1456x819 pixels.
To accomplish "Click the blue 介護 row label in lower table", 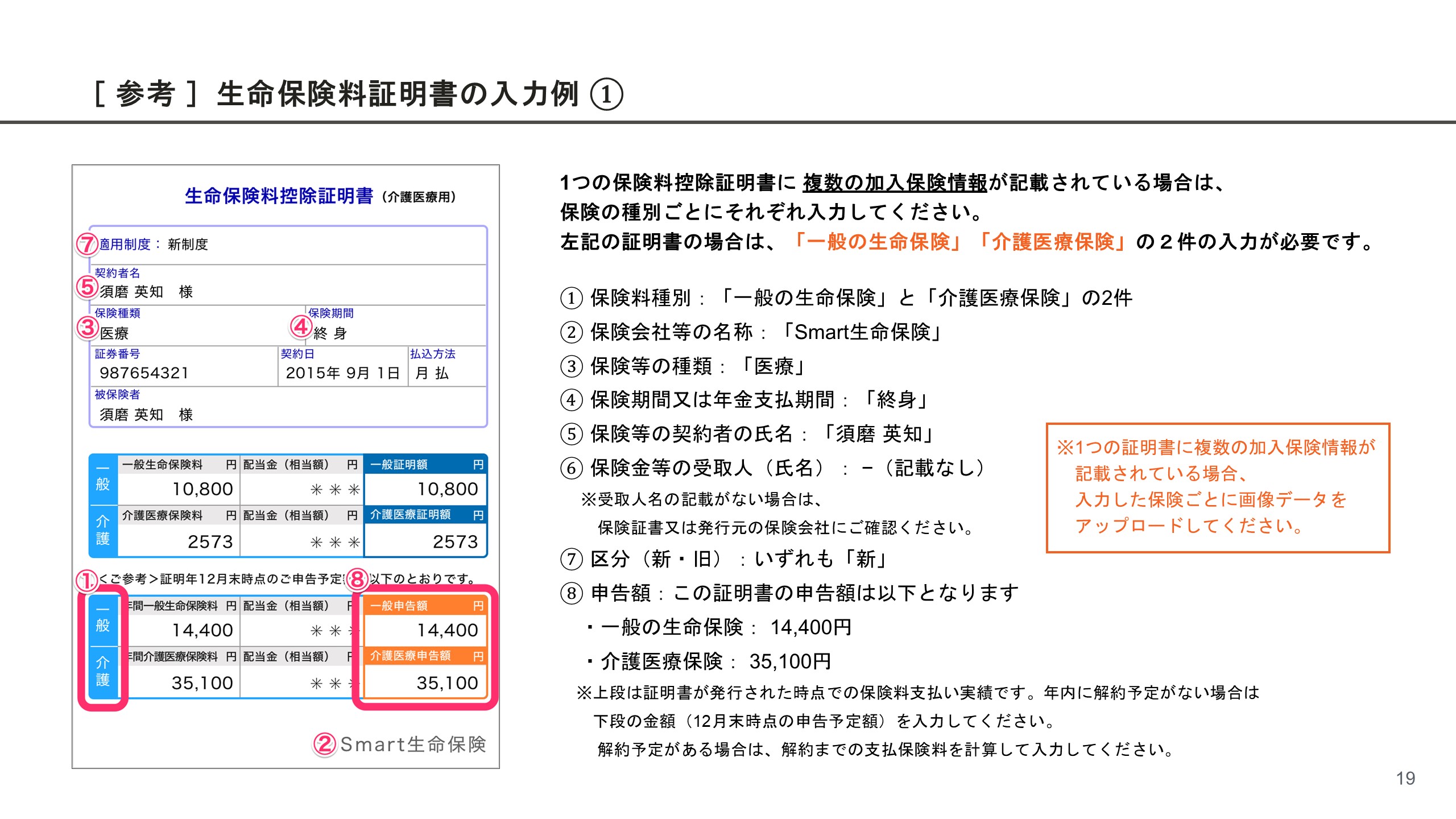I will (103, 671).
